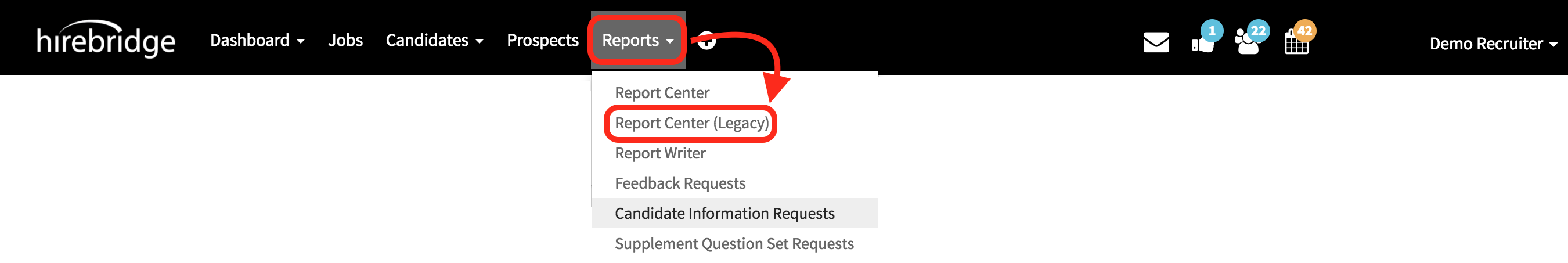The width and height of the screenshot is (1568, 263).
Task: Click the hirebridge logo
Action: click(106, 40)
